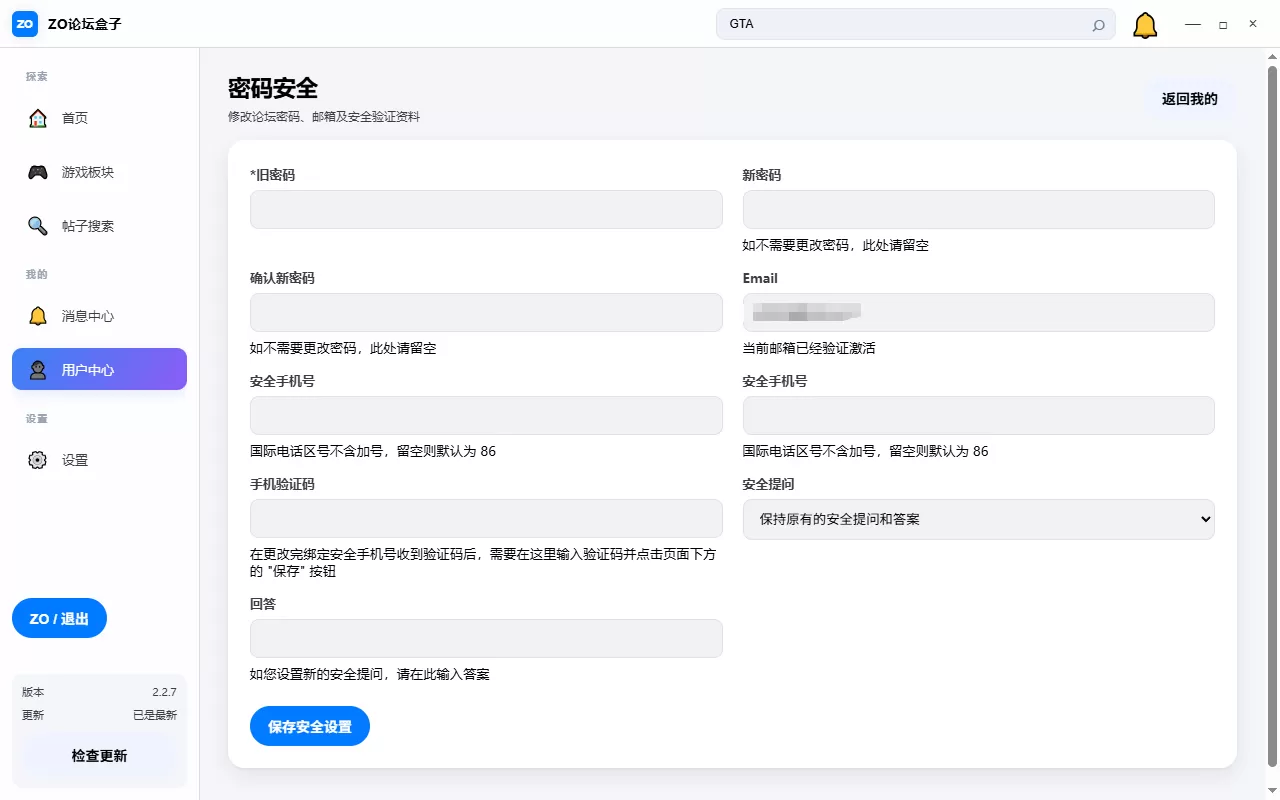
Task: Click the magnifier icon in the GTA search bar
Action: pos(1098,25)
